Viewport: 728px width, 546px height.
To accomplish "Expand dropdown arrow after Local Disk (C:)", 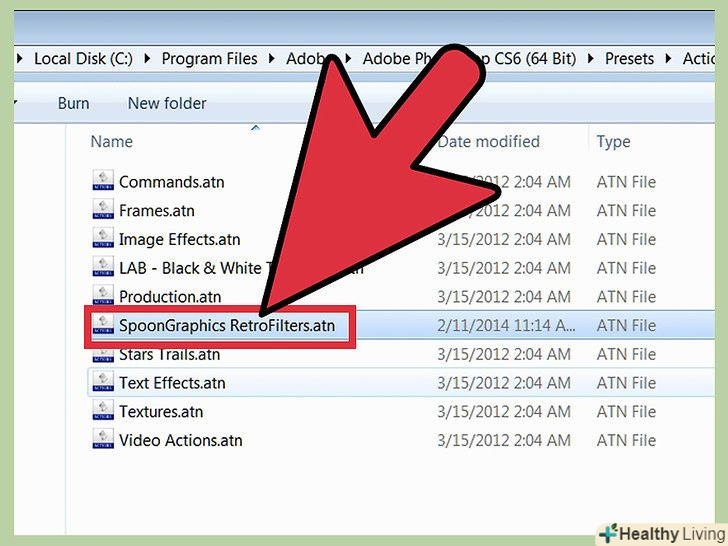I will pos(147,59).
